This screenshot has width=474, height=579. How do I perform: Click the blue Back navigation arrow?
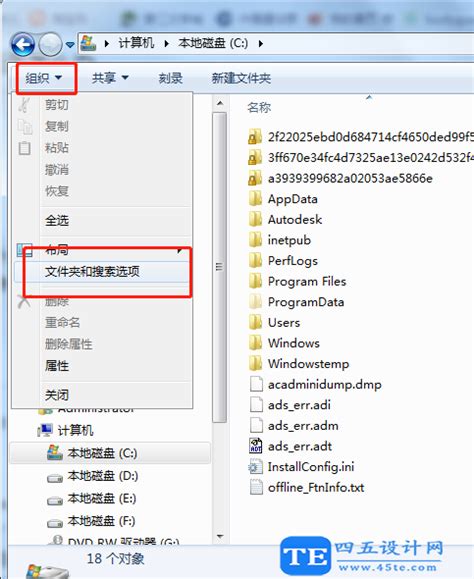click(x=23, y=45)
